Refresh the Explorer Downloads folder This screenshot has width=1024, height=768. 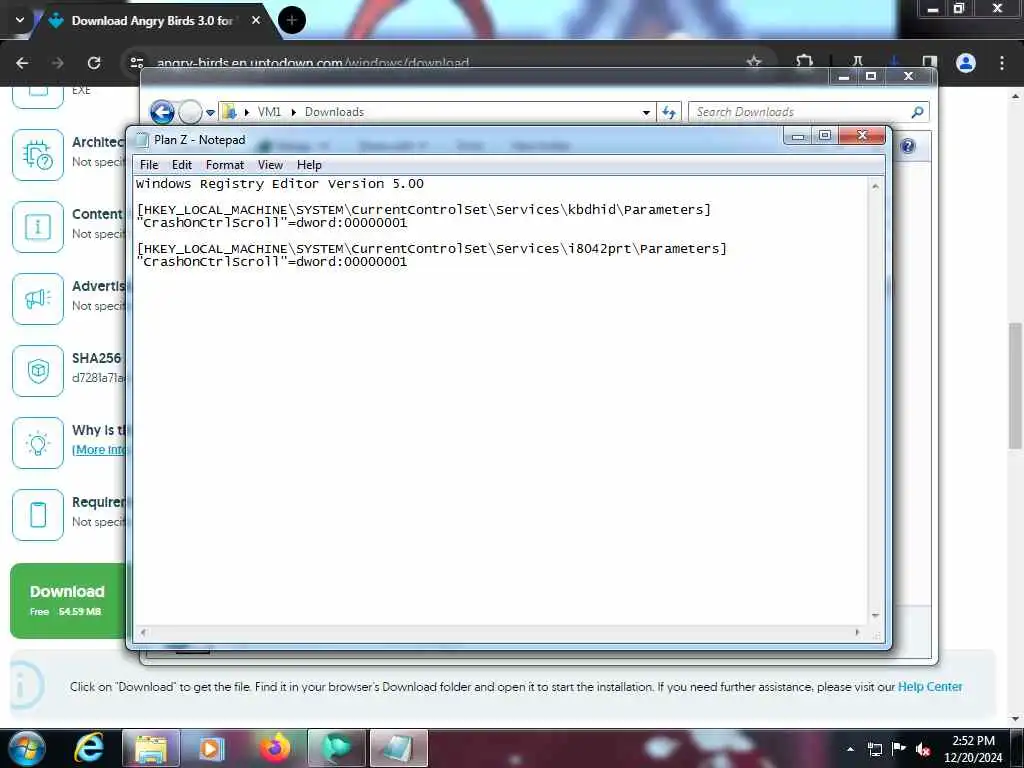click(x=669, y=112)
